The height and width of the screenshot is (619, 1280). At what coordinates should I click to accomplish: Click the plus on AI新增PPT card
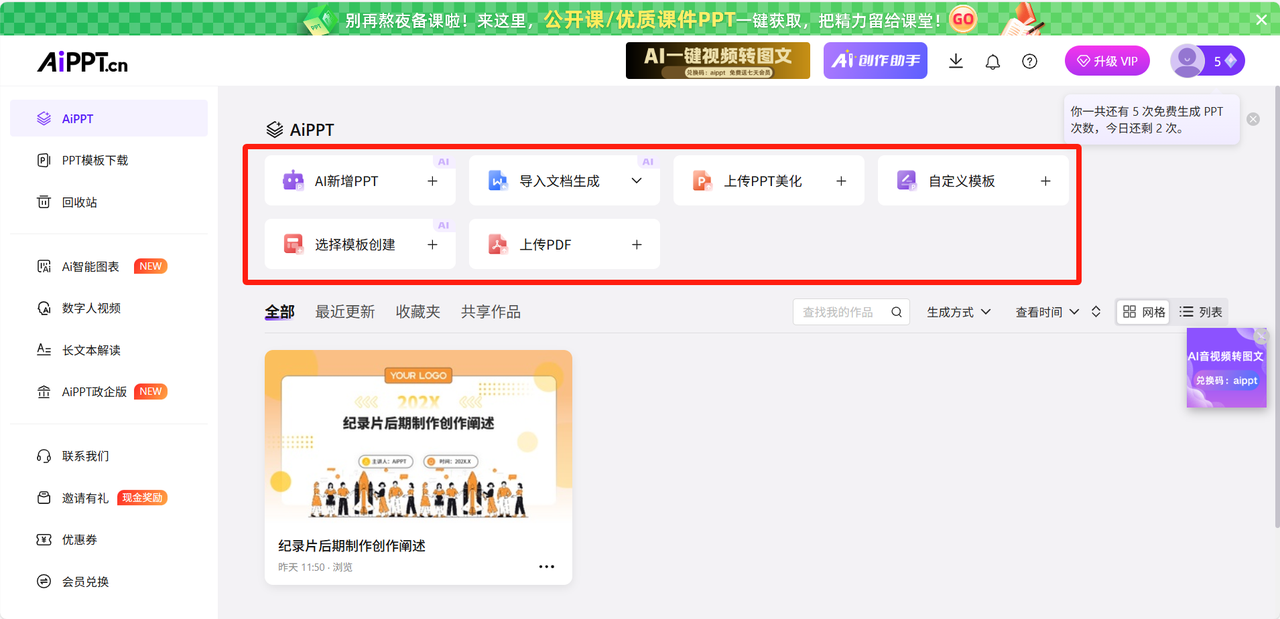click(432, 181)
